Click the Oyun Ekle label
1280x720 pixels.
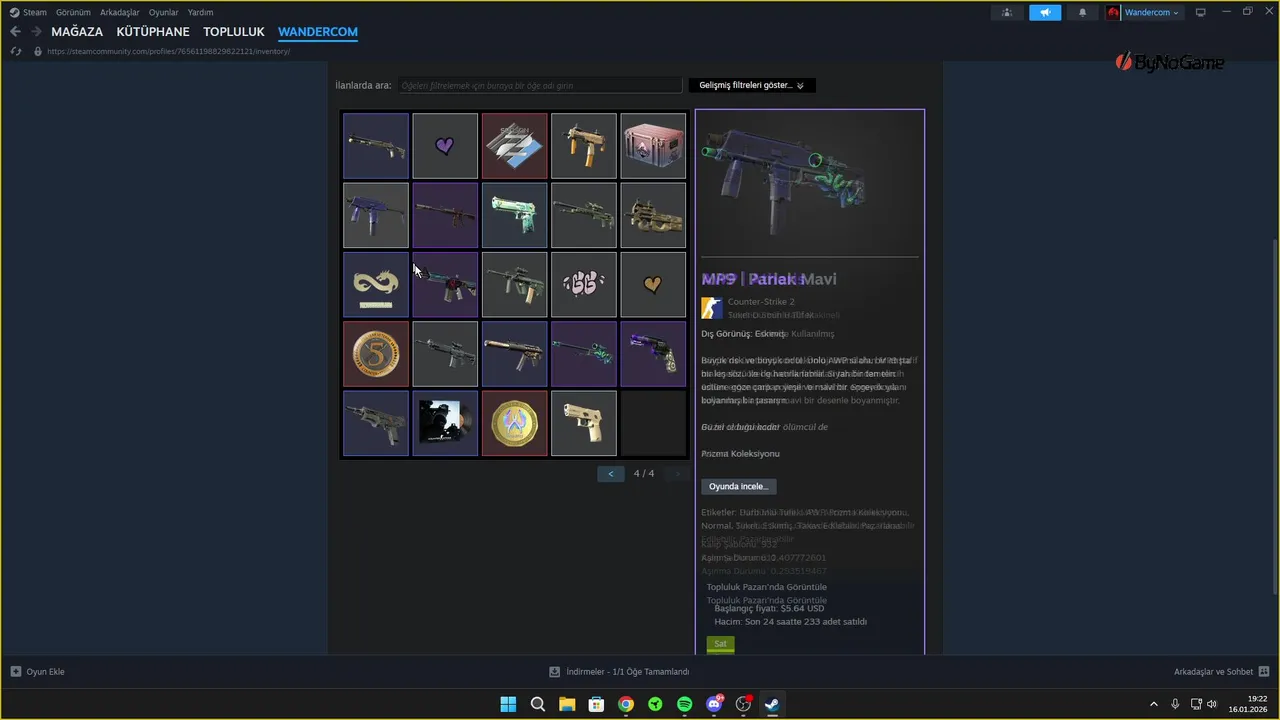[x=45, y=672]
